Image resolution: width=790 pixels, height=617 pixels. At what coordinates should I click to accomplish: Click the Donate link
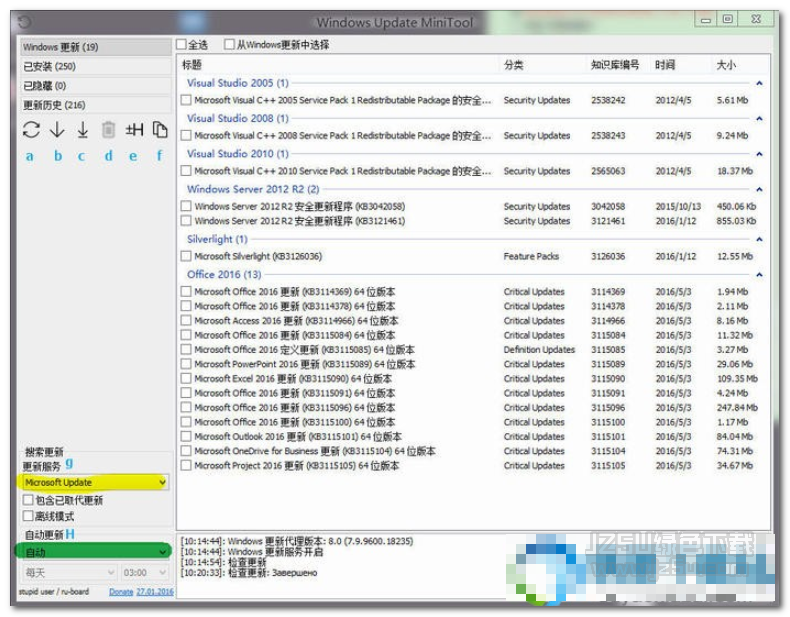click(x=121, y=592)
